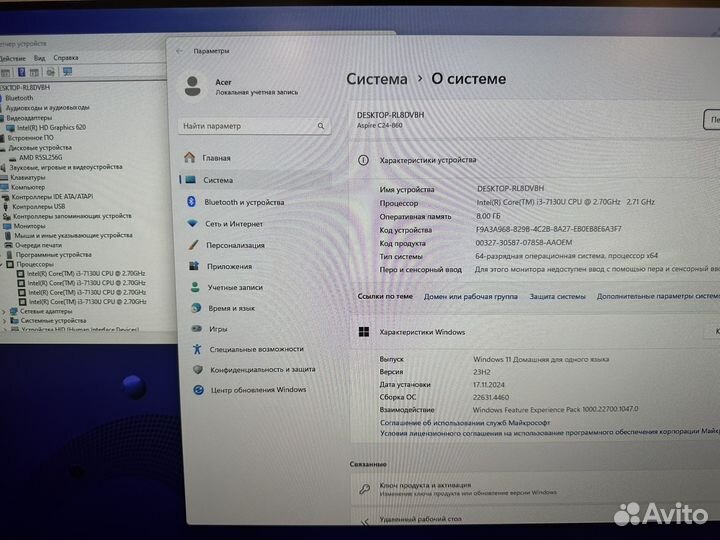Collapse Процессоры node in Device Manager
720x540 pixels.
2,264
